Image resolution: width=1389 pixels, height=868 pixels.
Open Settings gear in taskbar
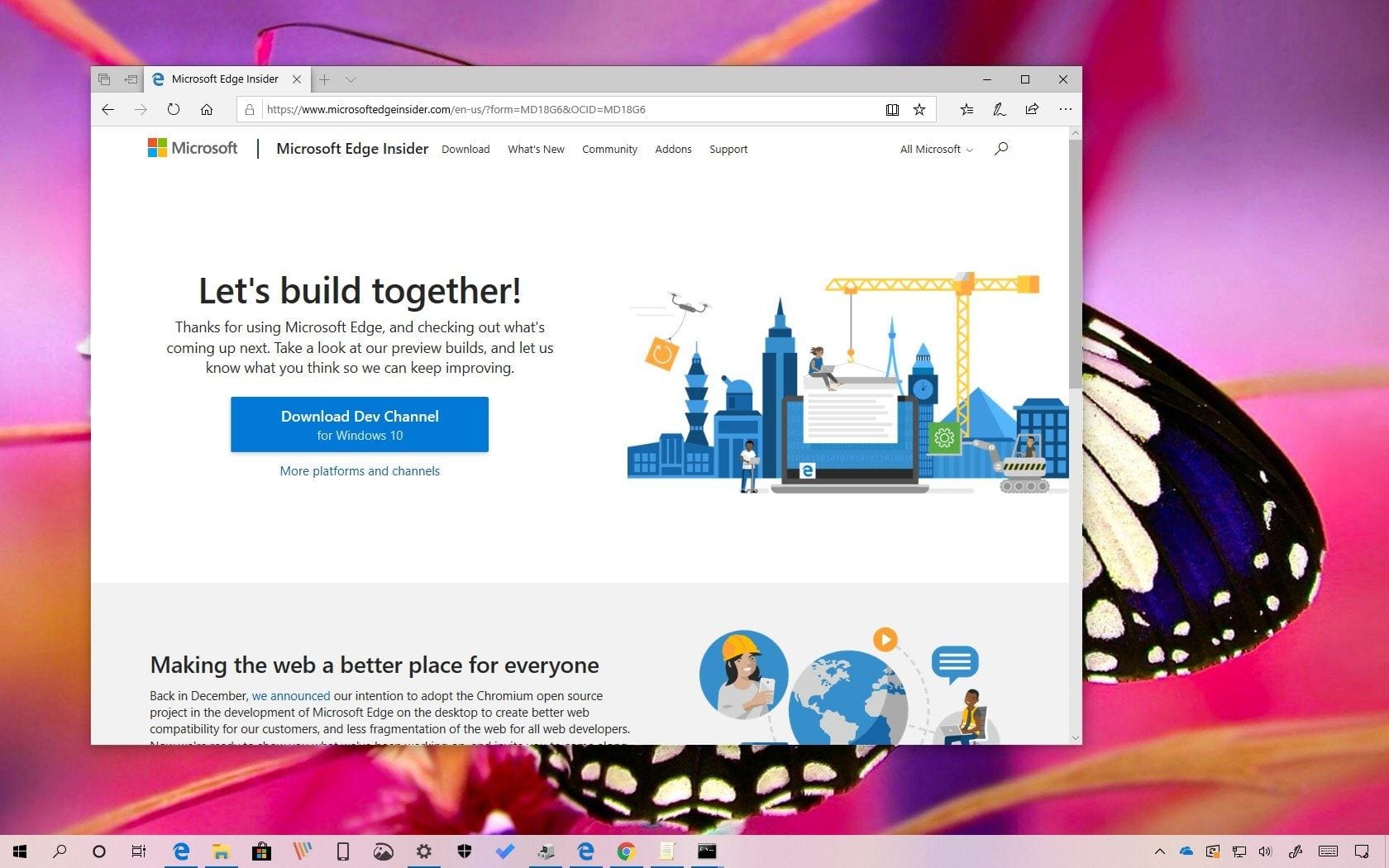423,851
